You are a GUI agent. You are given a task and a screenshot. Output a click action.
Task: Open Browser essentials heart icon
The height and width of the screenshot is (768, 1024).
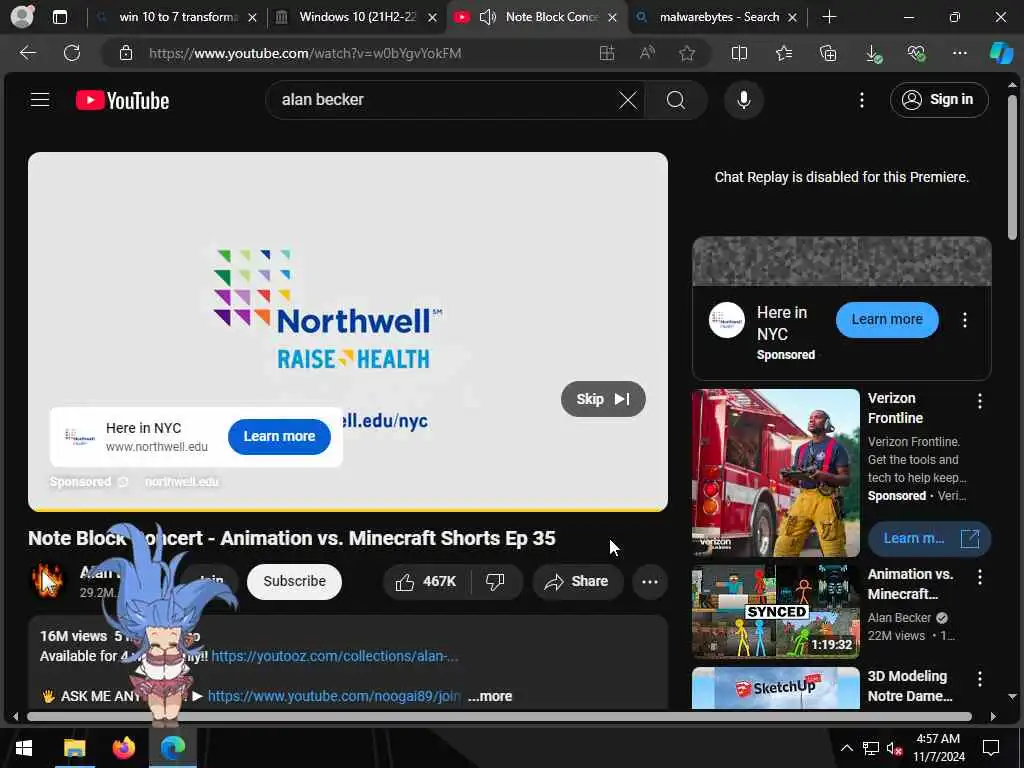(916, 53)
